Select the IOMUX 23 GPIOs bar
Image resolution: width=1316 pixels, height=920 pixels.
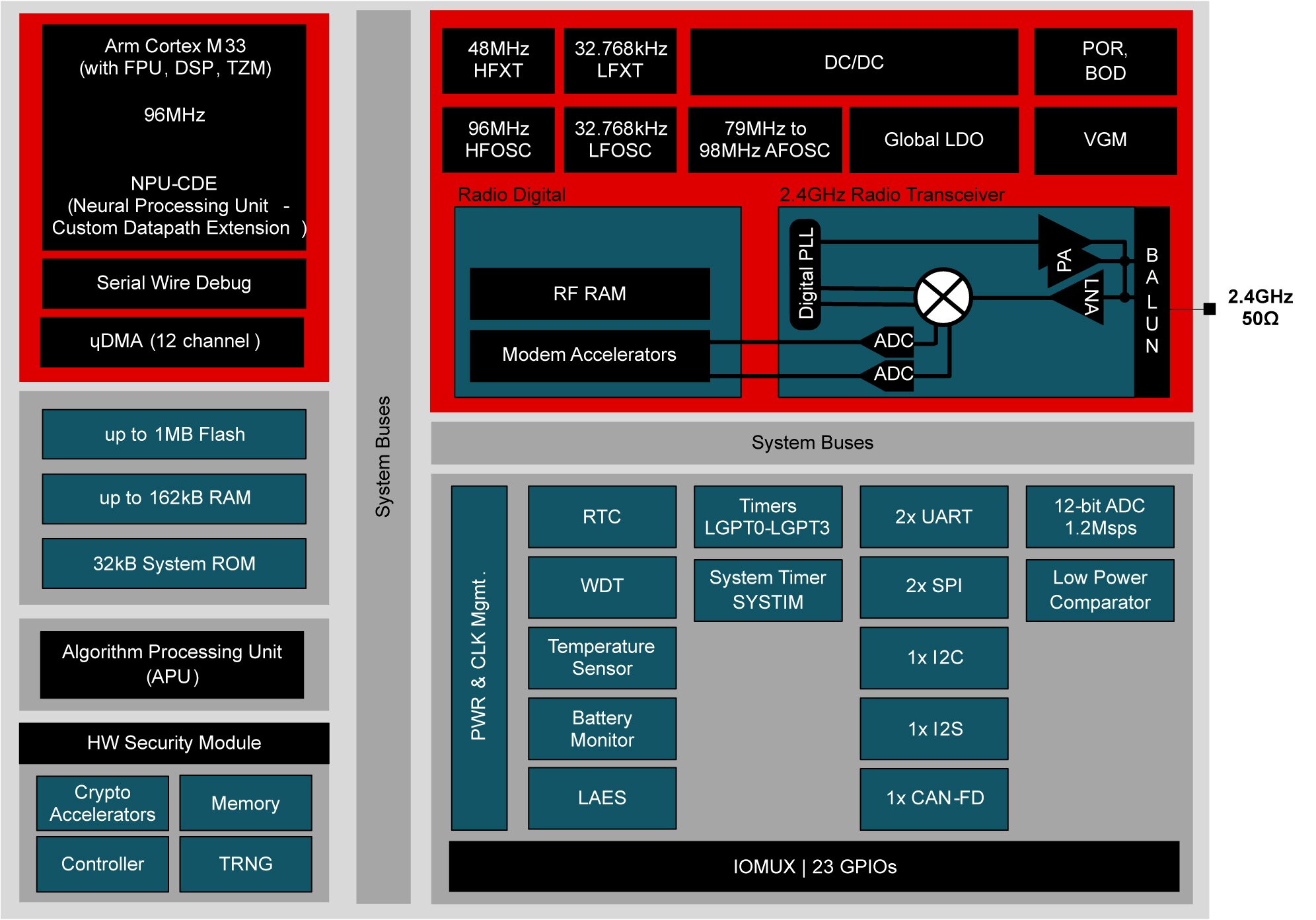(814, 866)
